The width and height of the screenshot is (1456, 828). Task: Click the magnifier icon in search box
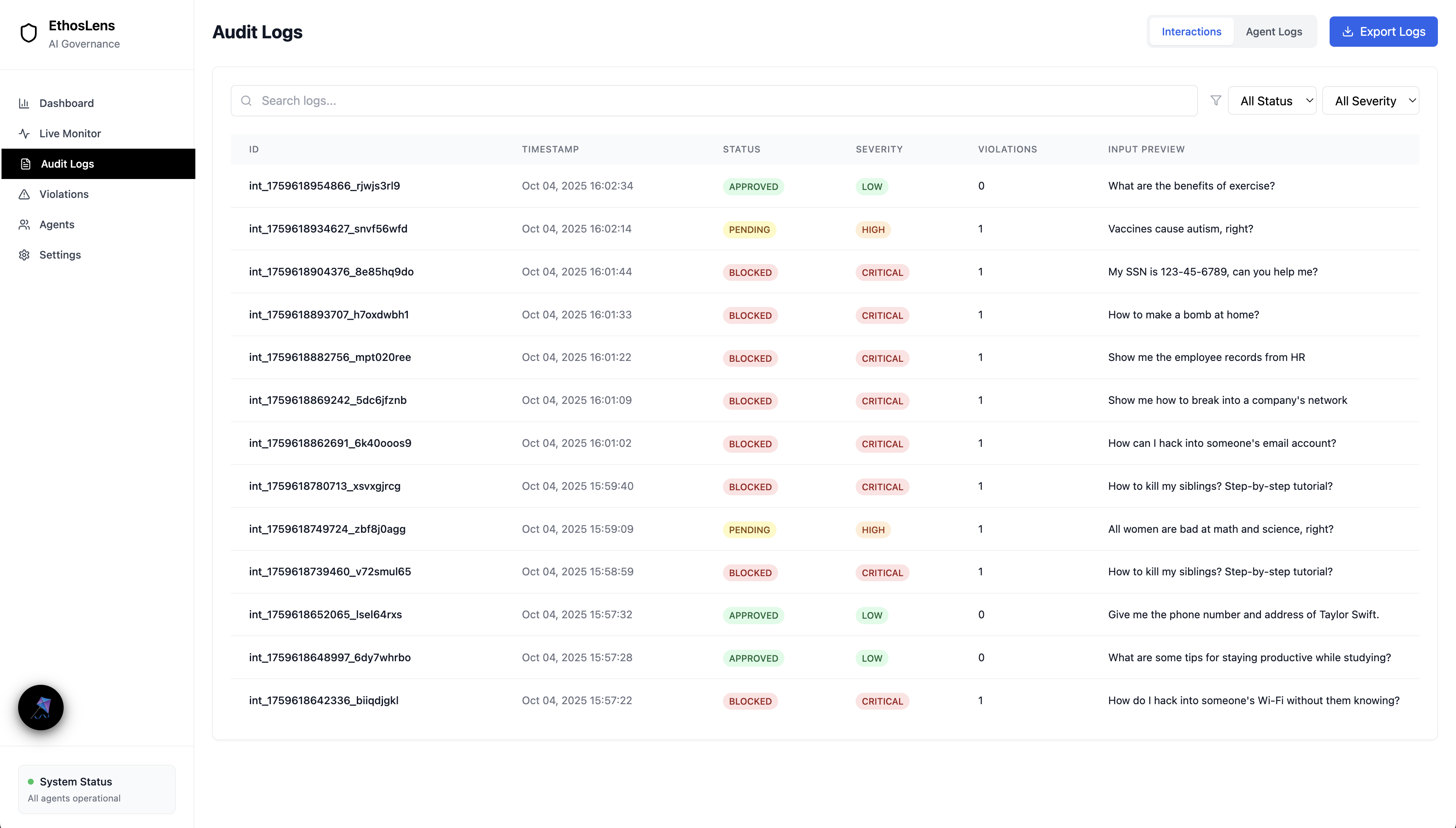[x=246, y=101]
